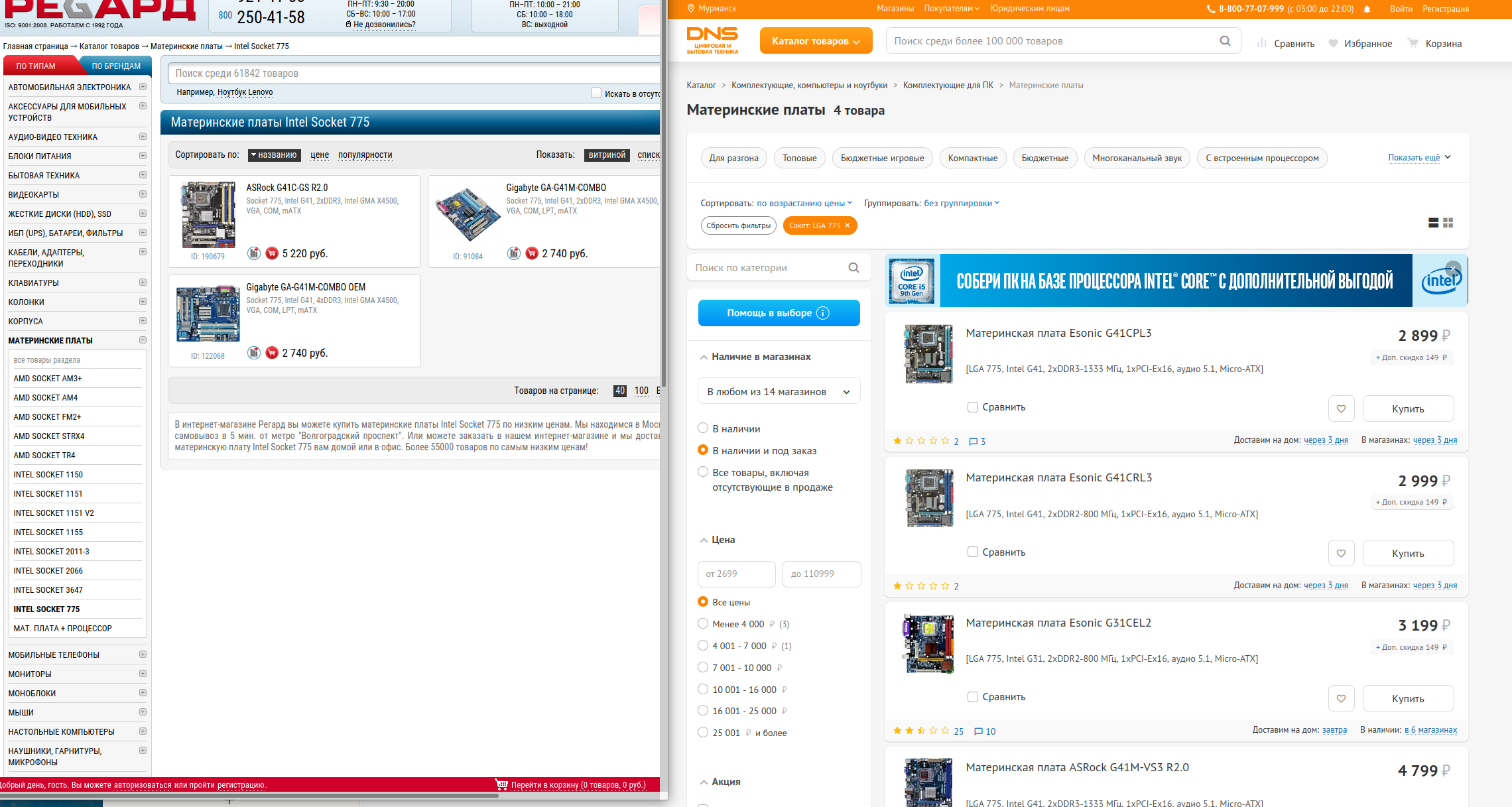Screen dimensions: 1512x807
Task: Switch to ПО ТИПАМ tab in Regard
Action: [36, 66]
